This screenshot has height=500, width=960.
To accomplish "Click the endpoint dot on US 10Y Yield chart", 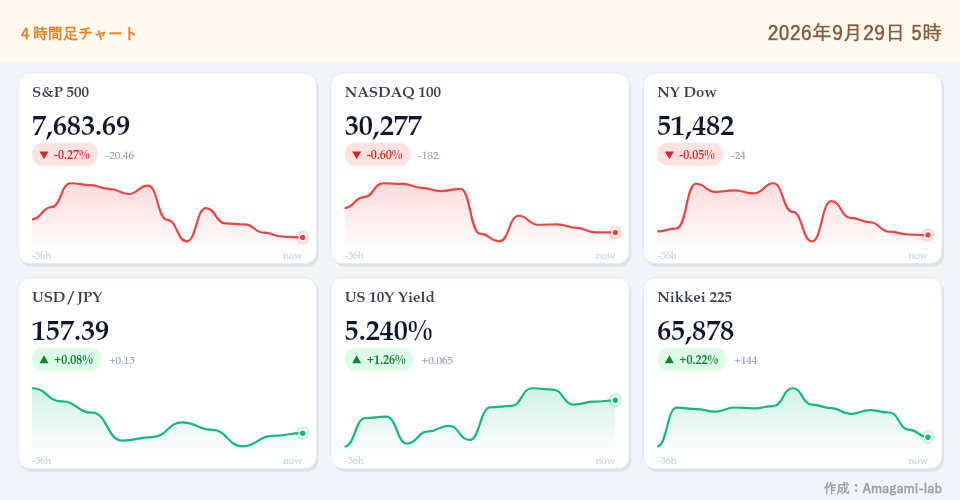I will click(615, 400).
